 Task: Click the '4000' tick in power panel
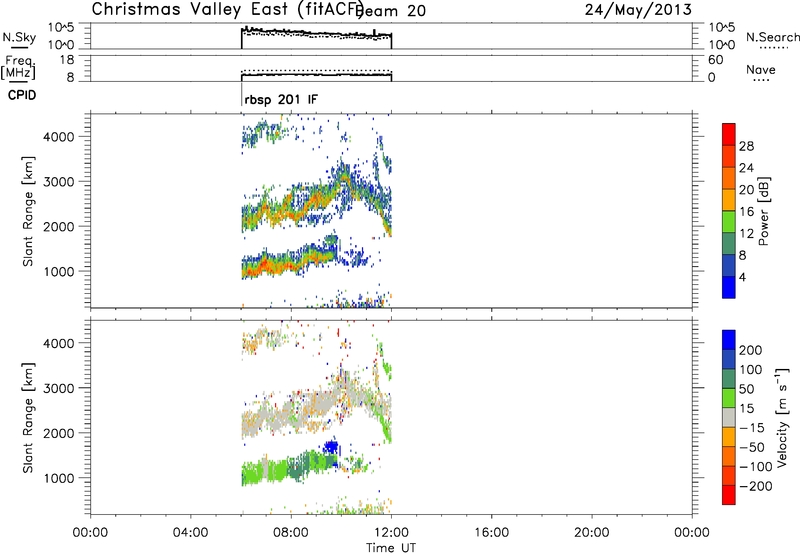coord(59,137)
